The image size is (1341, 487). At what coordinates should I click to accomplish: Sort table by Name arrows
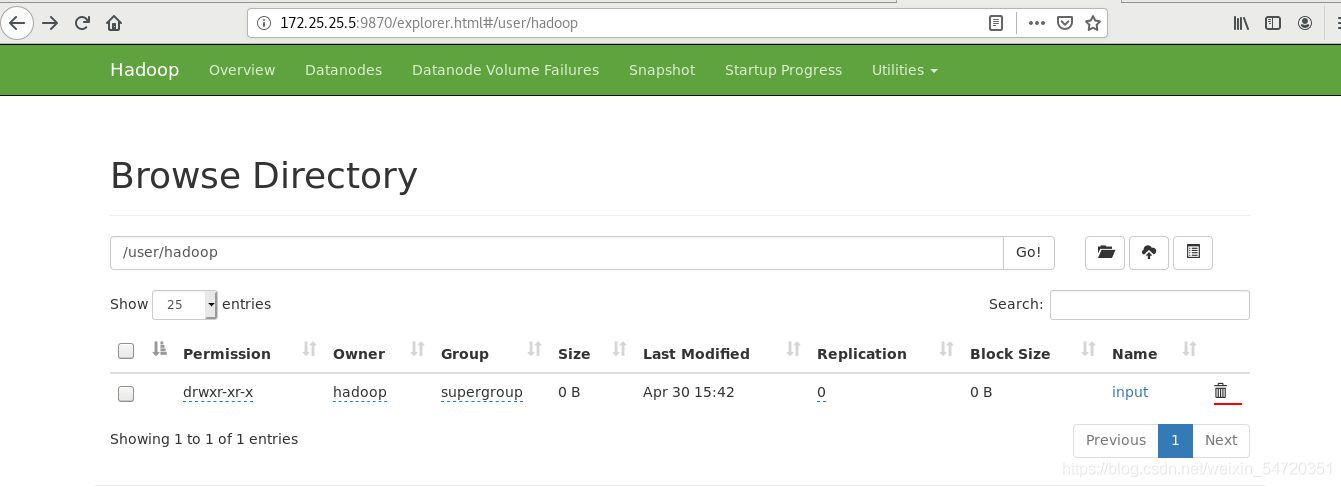[1190, 349]
